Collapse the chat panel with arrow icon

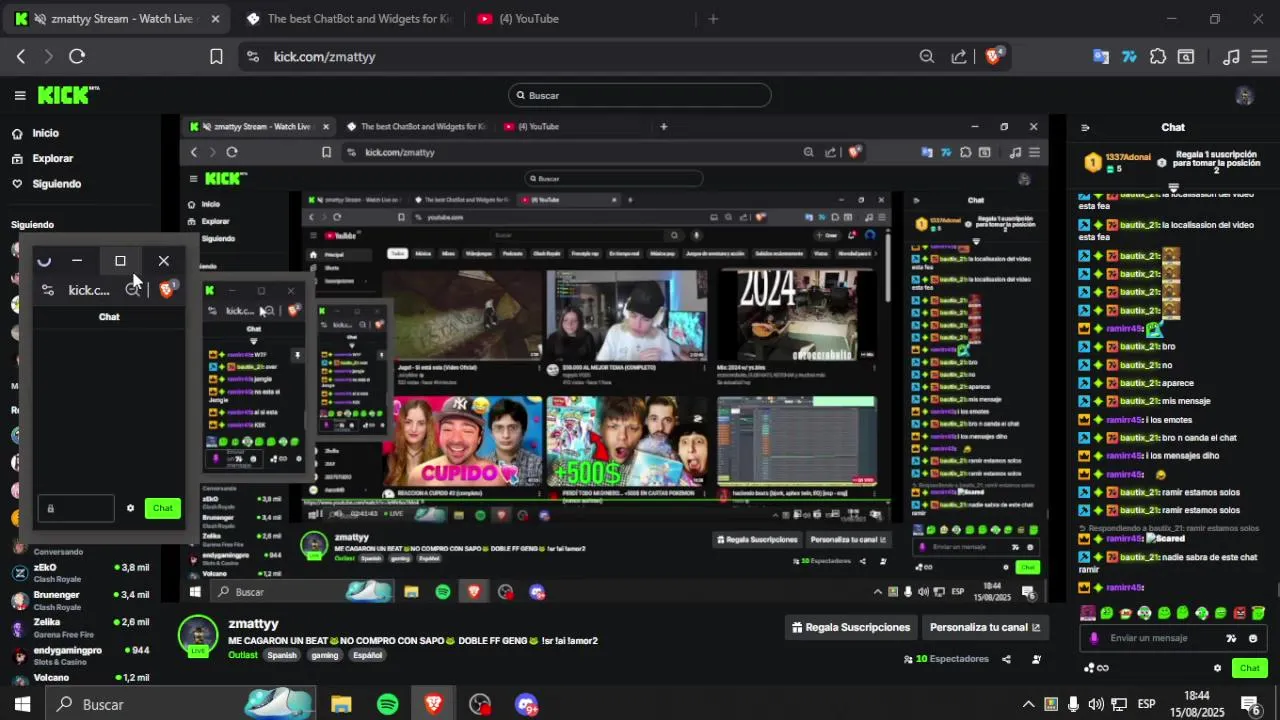tap(1085, 128)
